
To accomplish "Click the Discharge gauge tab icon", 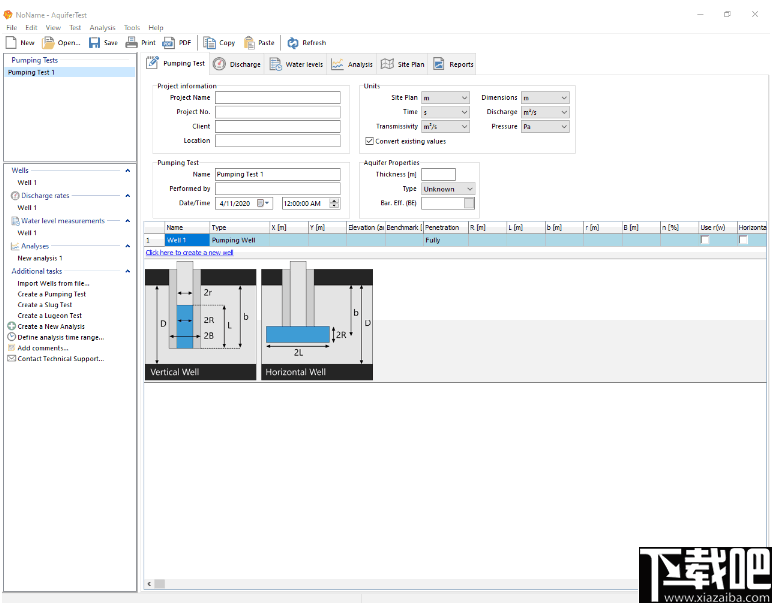I will [219, 64].
